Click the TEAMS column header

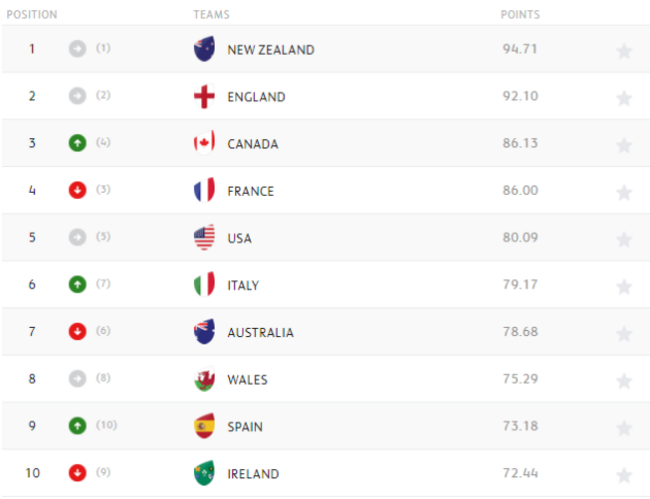pyautogui.click(x=211, y=15)
